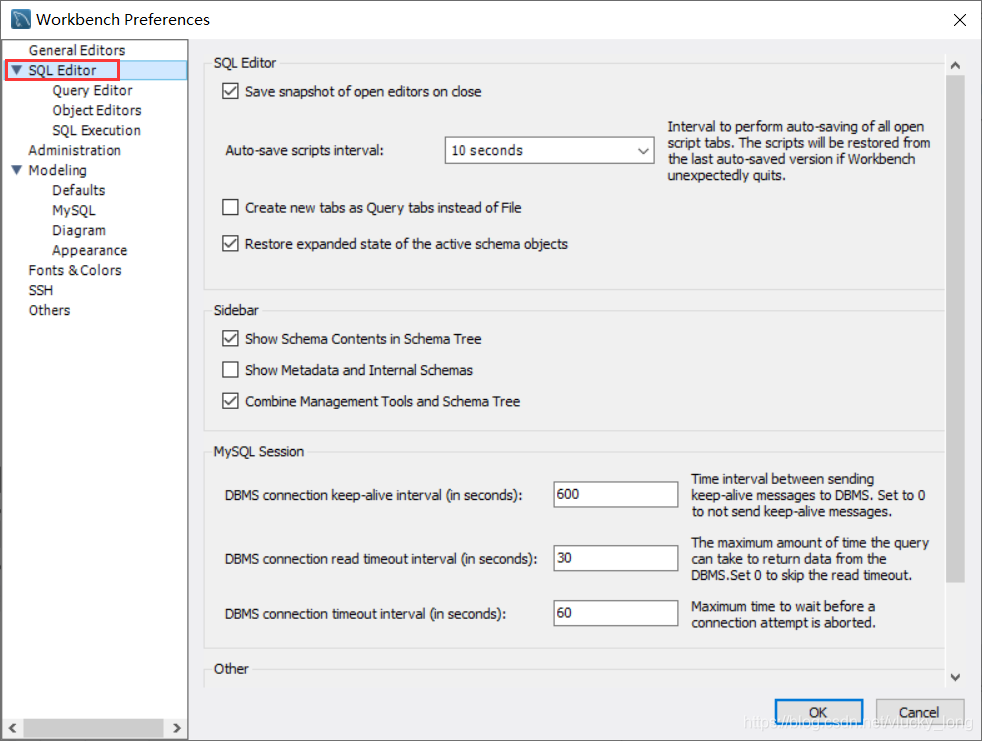Click the 'Time interval between sending' description text
This screenshot has height=741, width=982.
(808, 495)
